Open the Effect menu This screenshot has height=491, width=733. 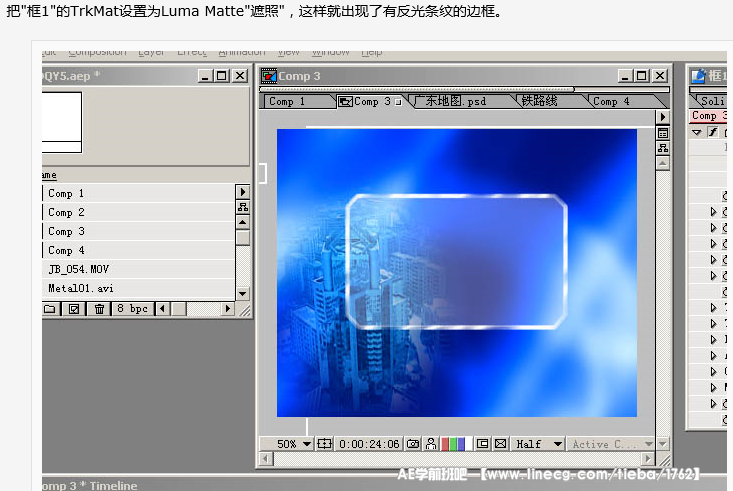pos(192,52)
